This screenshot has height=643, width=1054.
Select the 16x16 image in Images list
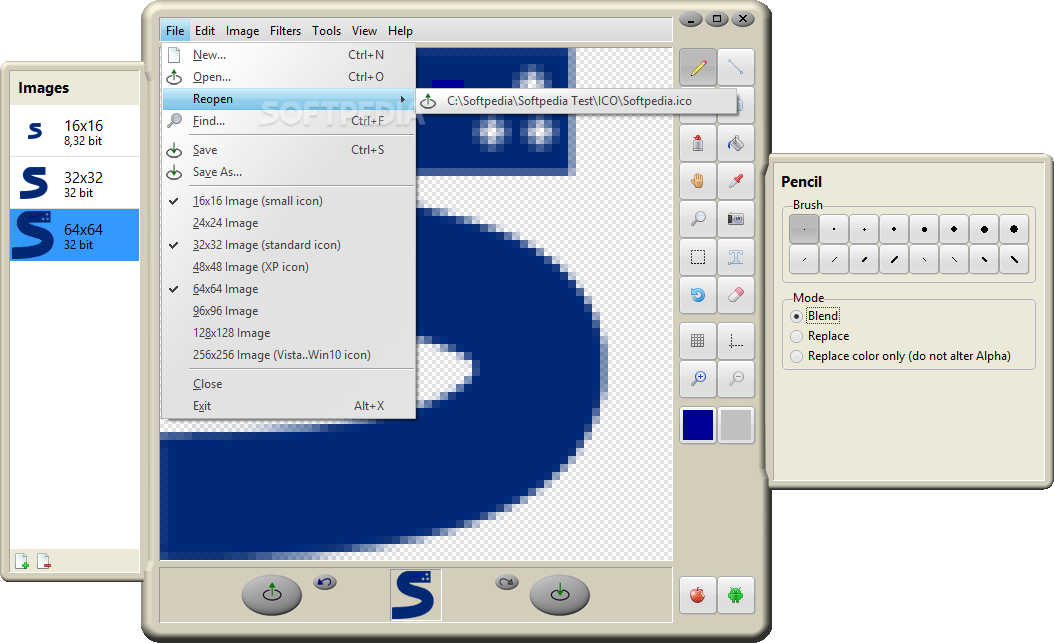tap(75, 131)
